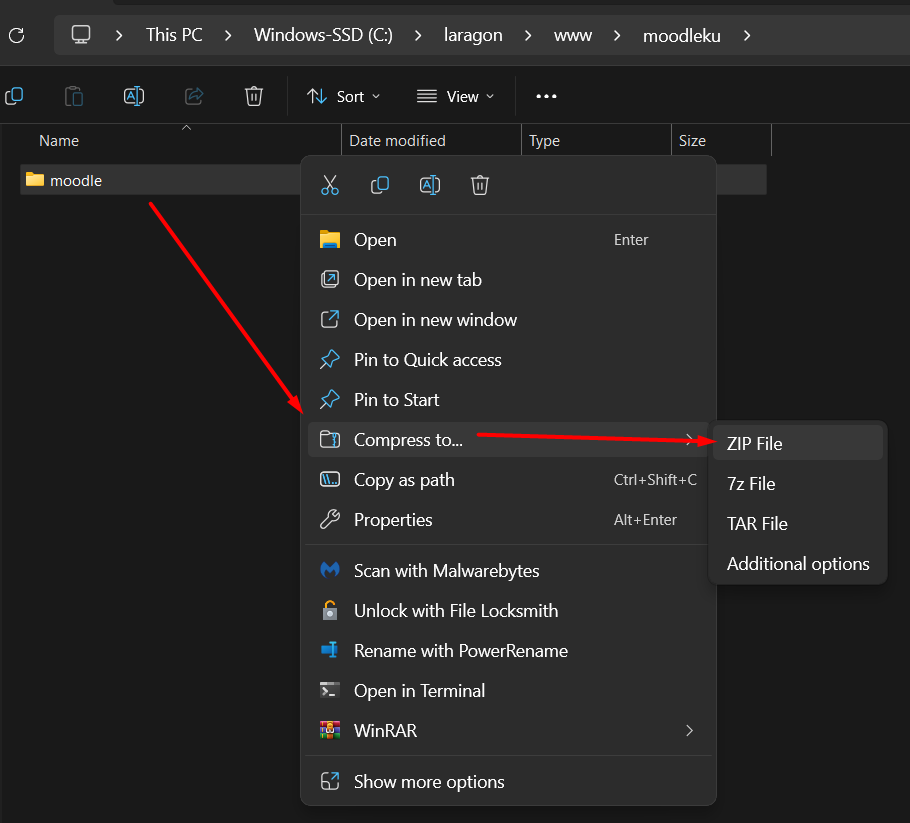This screenshot has height=823, width=910.
Task: Click Show more options
Action: point(428,782)
